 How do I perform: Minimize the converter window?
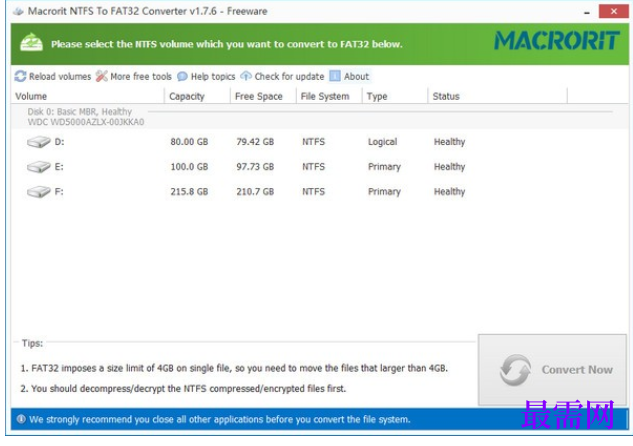pyautogui.click(x=587, y=12)
